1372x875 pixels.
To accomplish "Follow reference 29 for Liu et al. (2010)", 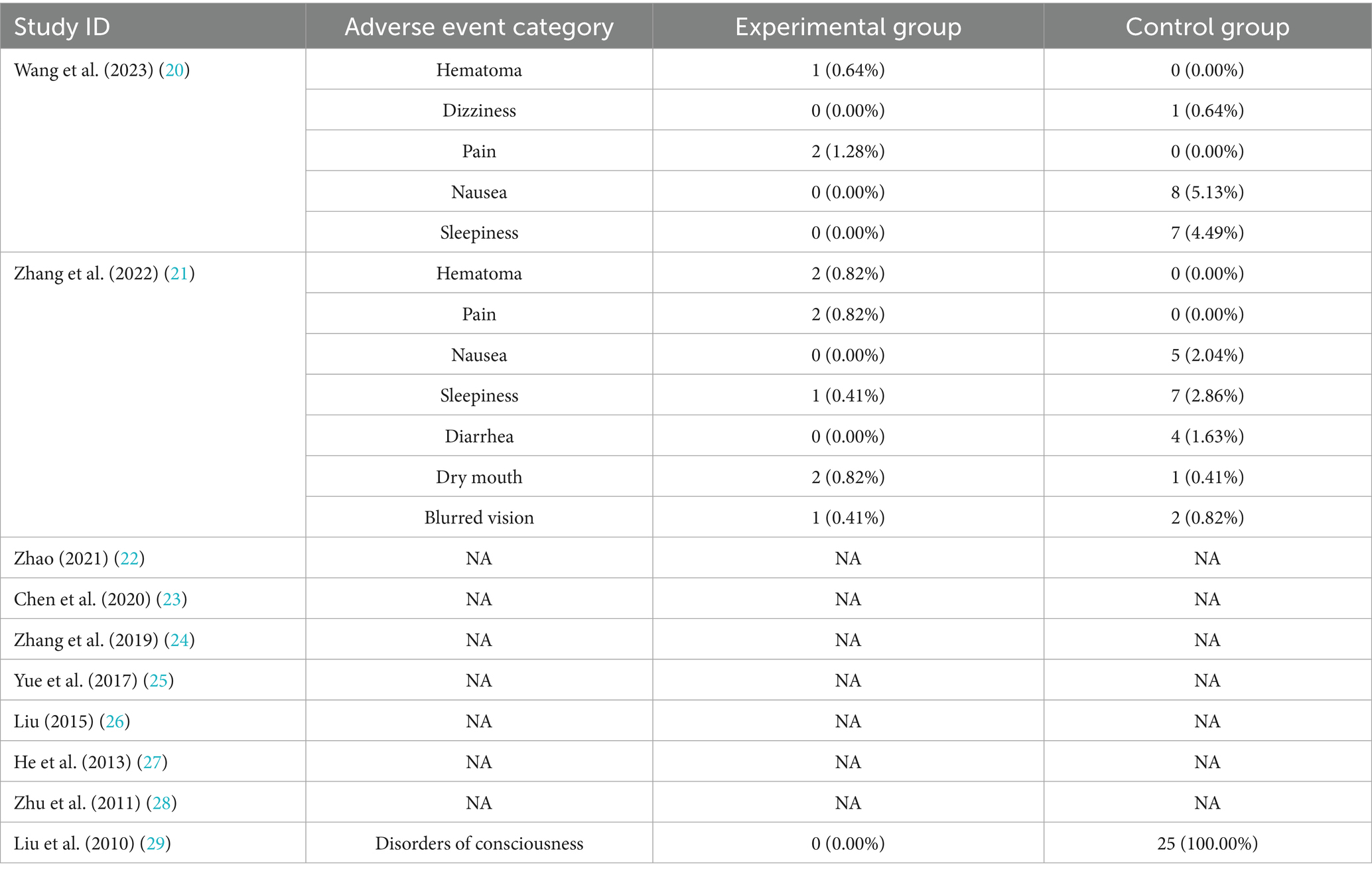I will [155, 844].
